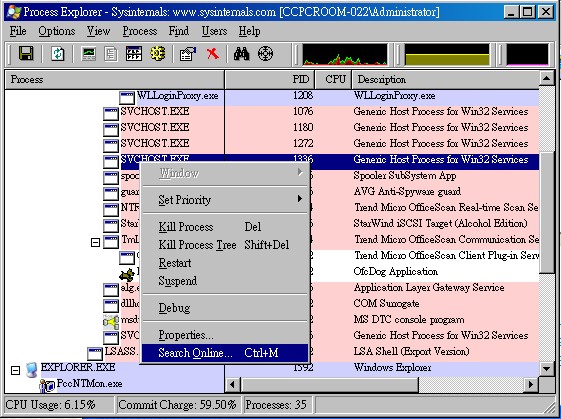
Task: Sort by the Process column header
Action: 114,79
